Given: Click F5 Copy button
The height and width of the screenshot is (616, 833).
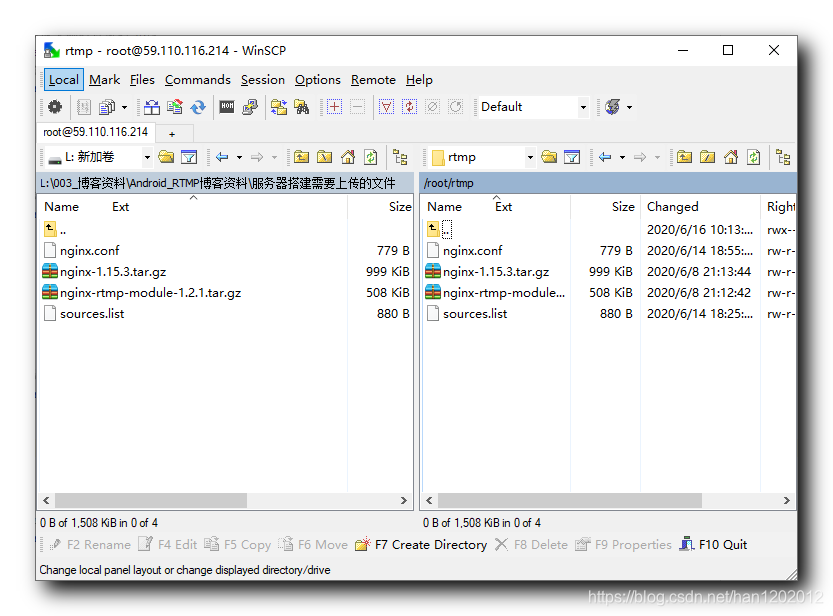Looking at the screenshot, I should (x=237, y=545).
